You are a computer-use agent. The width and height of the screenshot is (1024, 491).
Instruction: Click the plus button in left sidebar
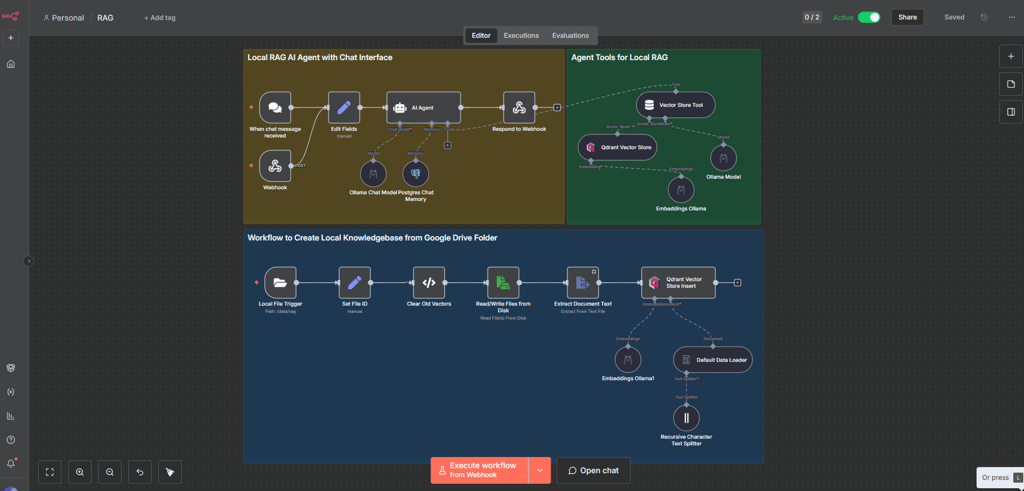pyautogui.click(x=10, y=39)
